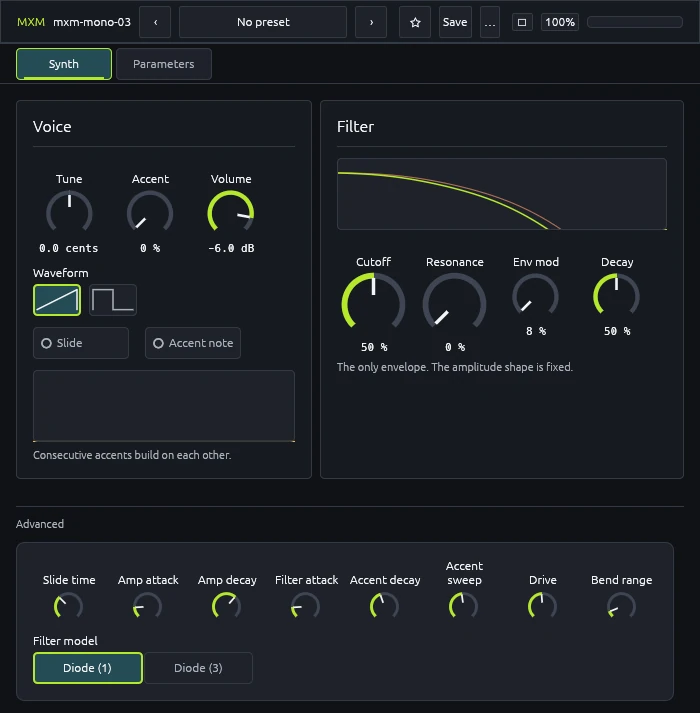The height and width of the screenshot is (713, 700).
Task: Click the Filter attack knob
Action: (306, 606)
